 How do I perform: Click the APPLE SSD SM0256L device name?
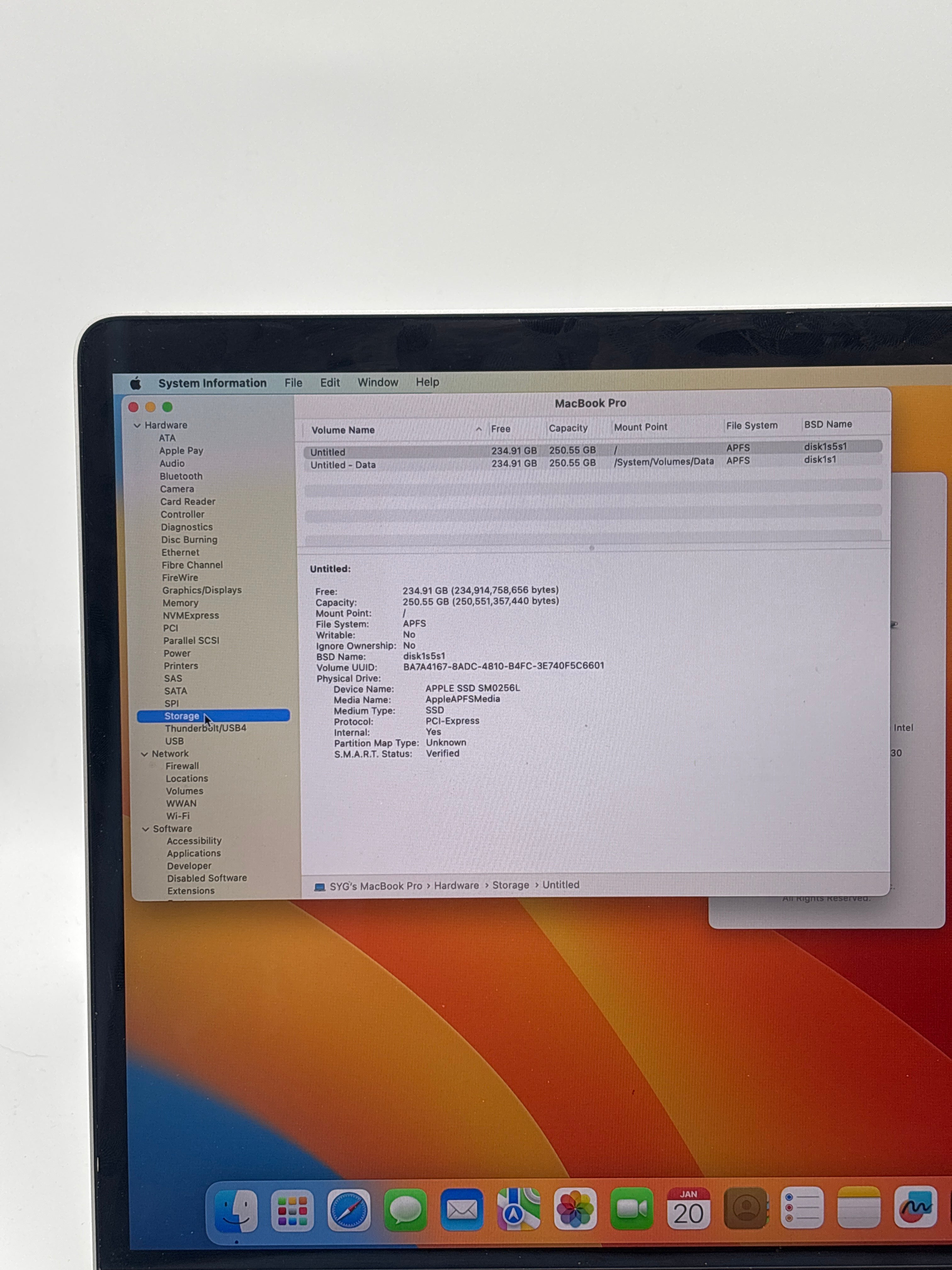[x=472, y=688]
